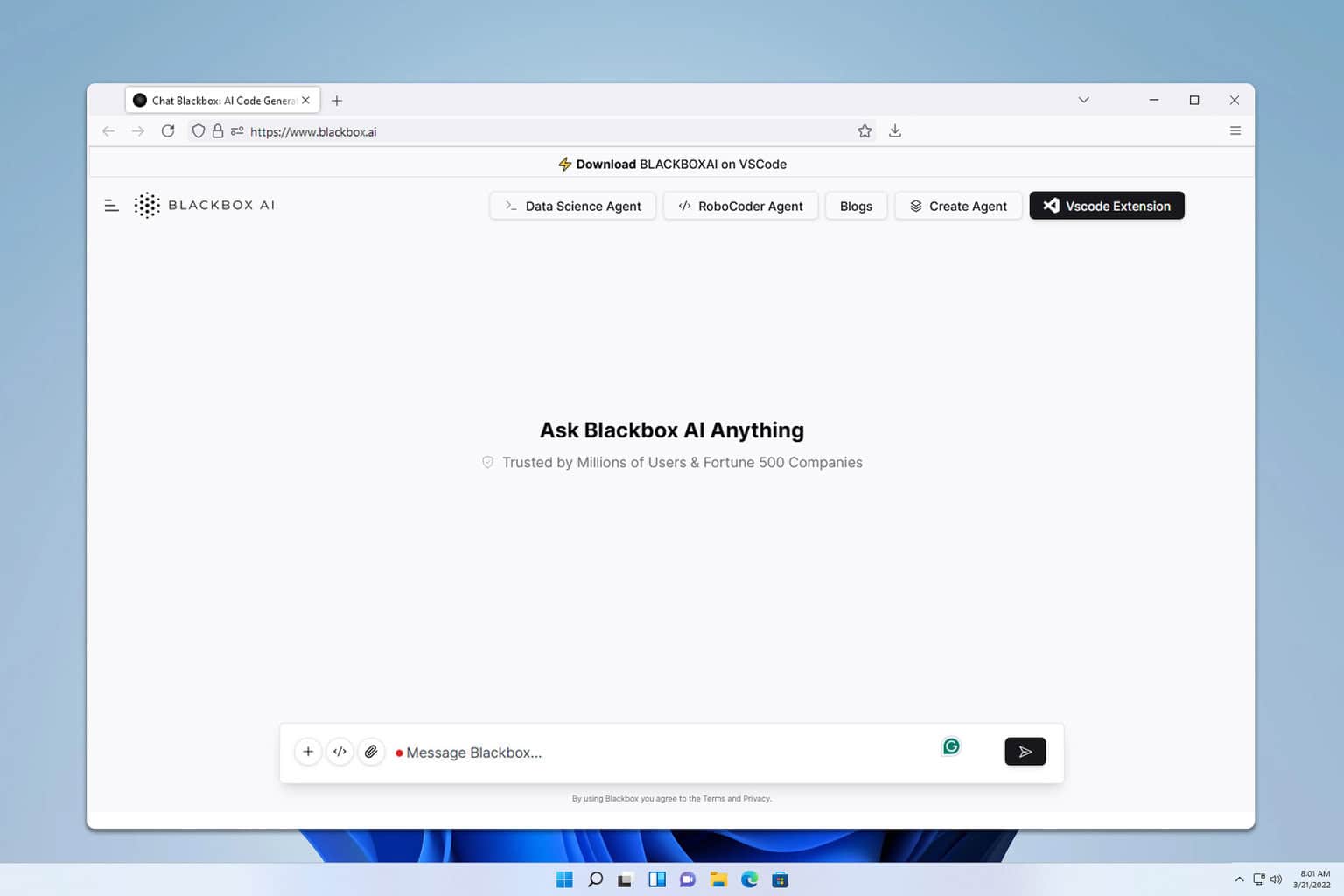Reload the page with the refresh icon
The width and height of the screenshot is (1344, 896).
click(168, 131)
